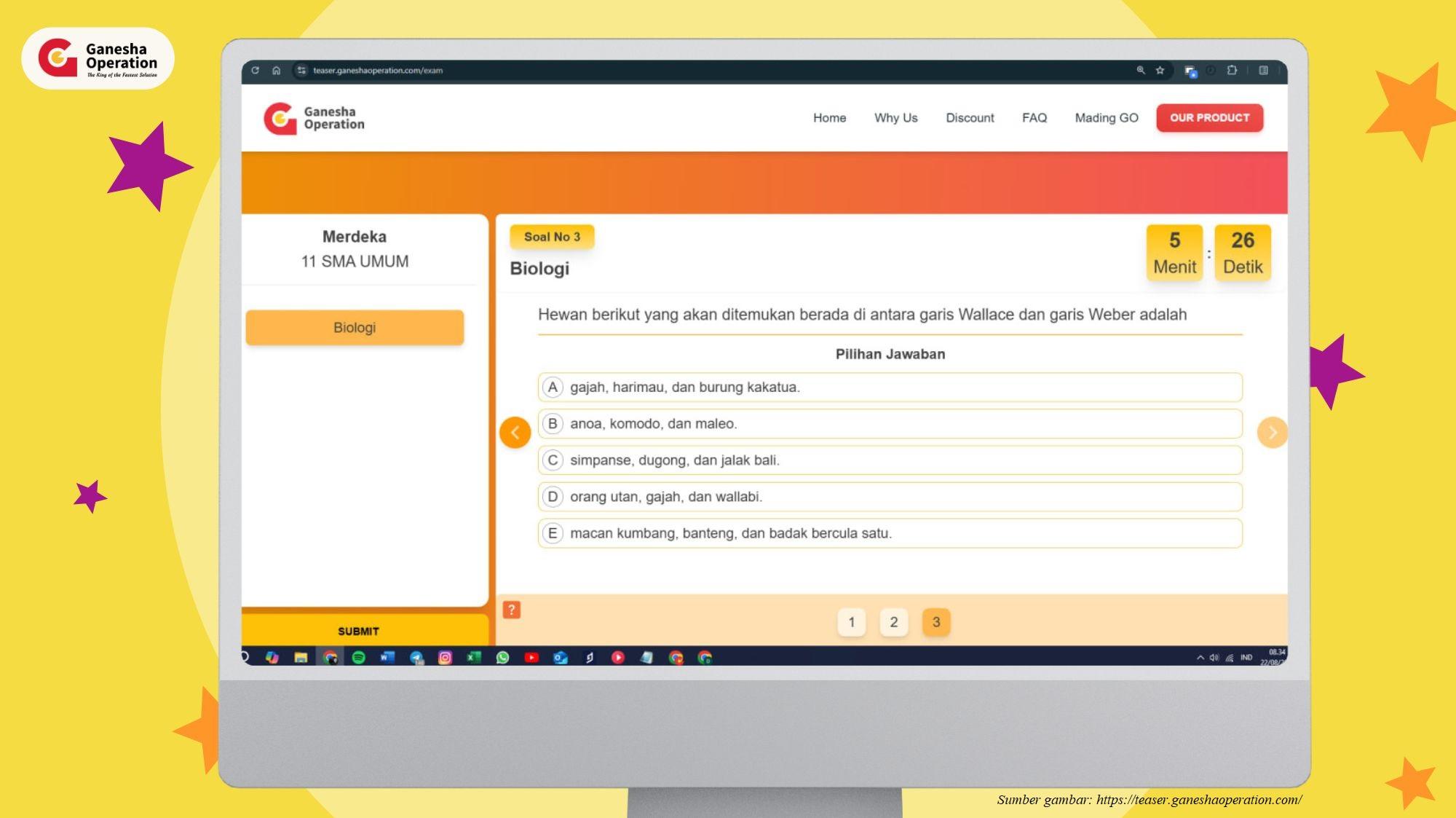
Task: Select answer E macan kumbang, banteng
Action: pyautogui.click(x=889, y=533)
